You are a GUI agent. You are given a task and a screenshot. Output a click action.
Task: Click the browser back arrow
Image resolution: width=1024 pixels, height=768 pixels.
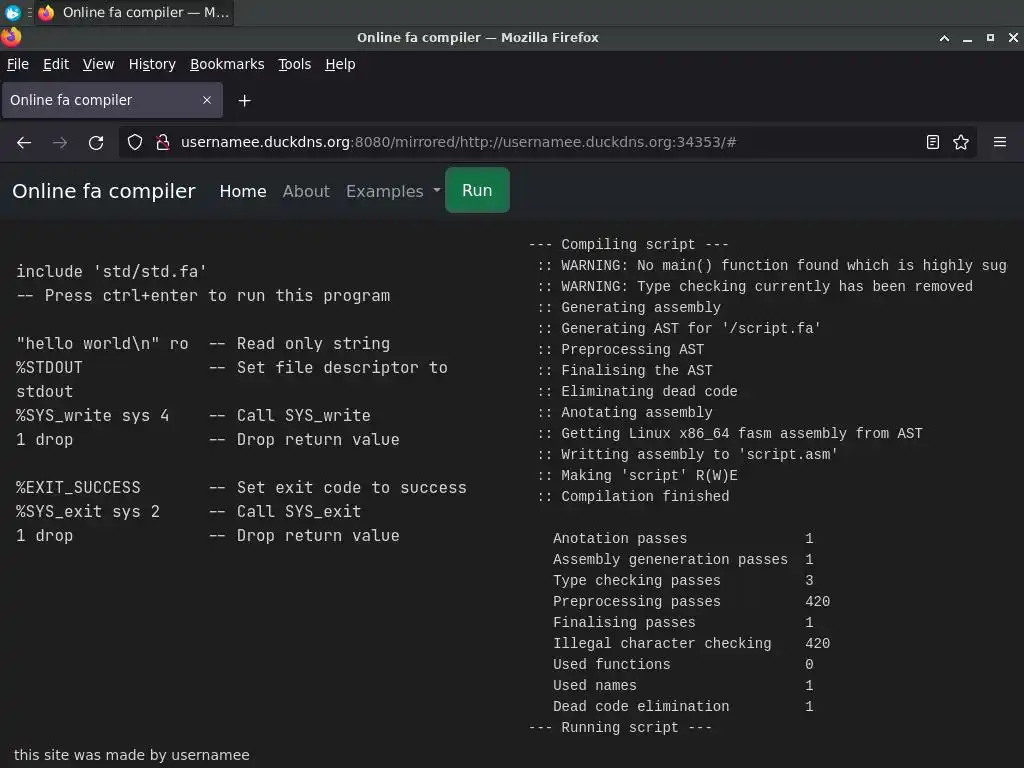tap(24, 142)
